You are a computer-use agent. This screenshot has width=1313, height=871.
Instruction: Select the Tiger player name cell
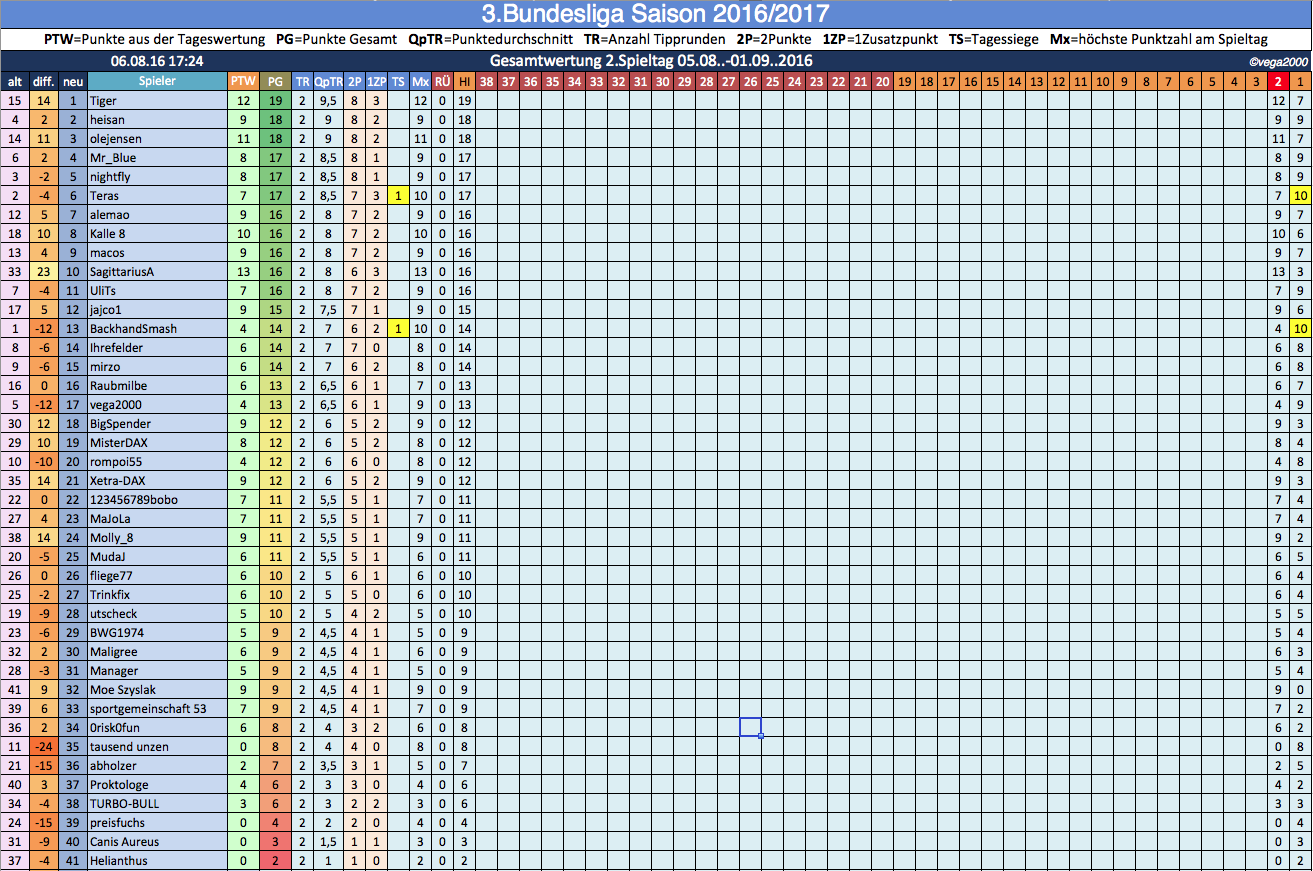[157, 100]
